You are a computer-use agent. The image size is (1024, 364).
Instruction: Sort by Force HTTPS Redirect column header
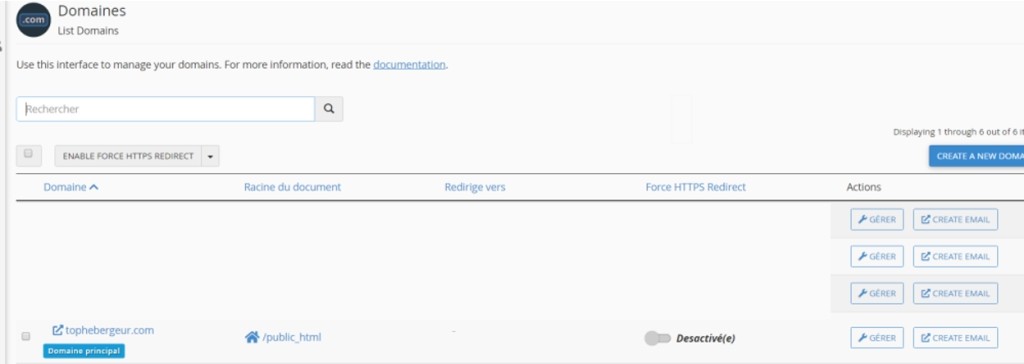coord(696,187)
